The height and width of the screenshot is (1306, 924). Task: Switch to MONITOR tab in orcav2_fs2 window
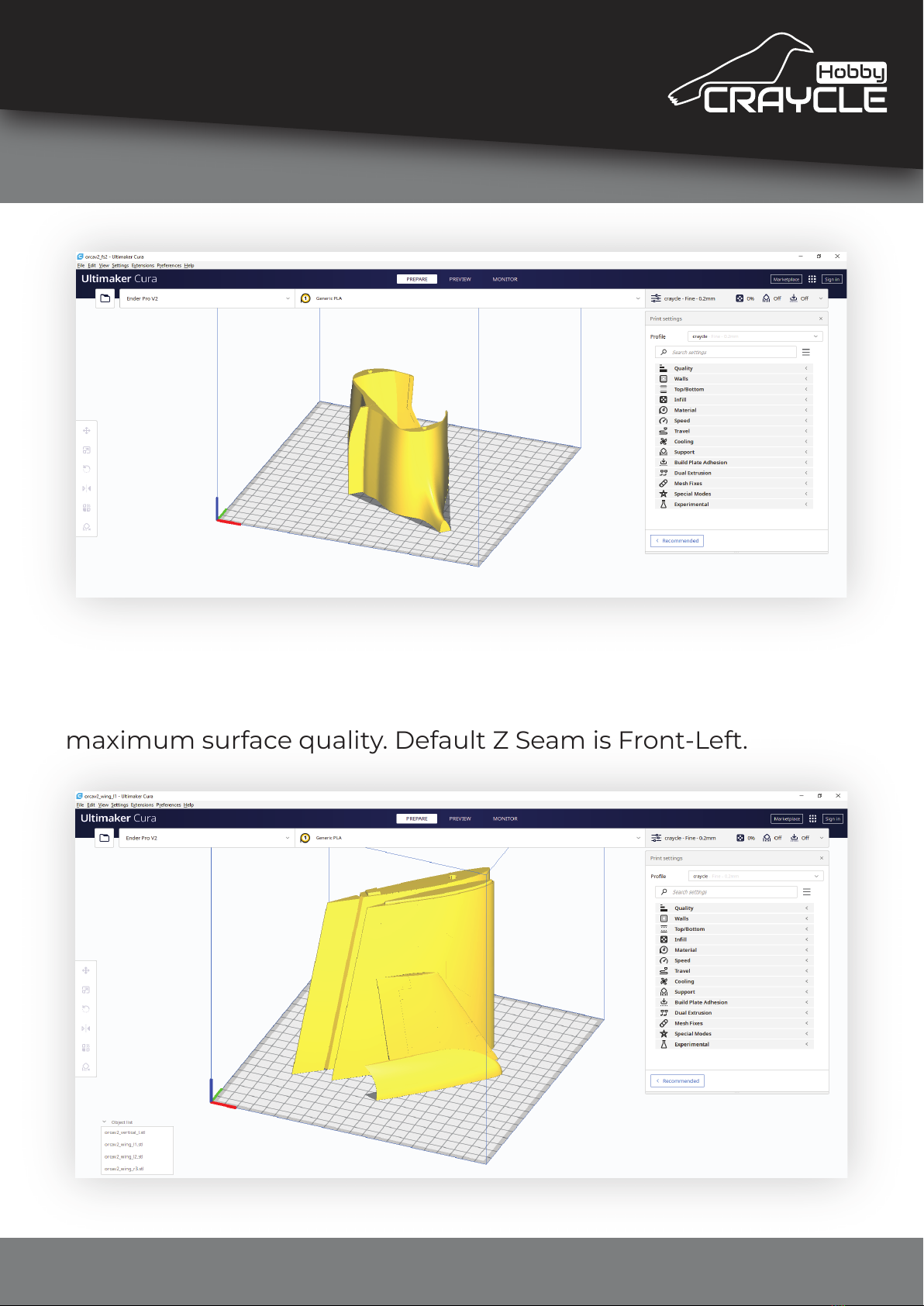pos(505,279)
